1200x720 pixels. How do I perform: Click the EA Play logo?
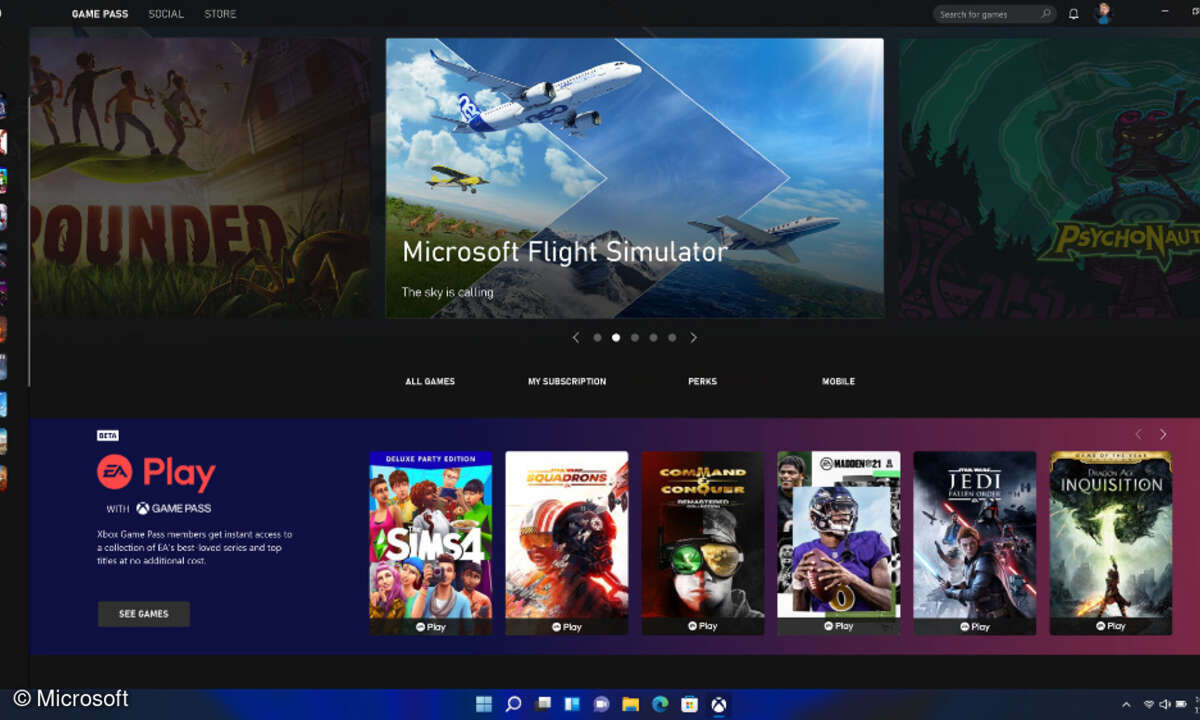[156, 473]
